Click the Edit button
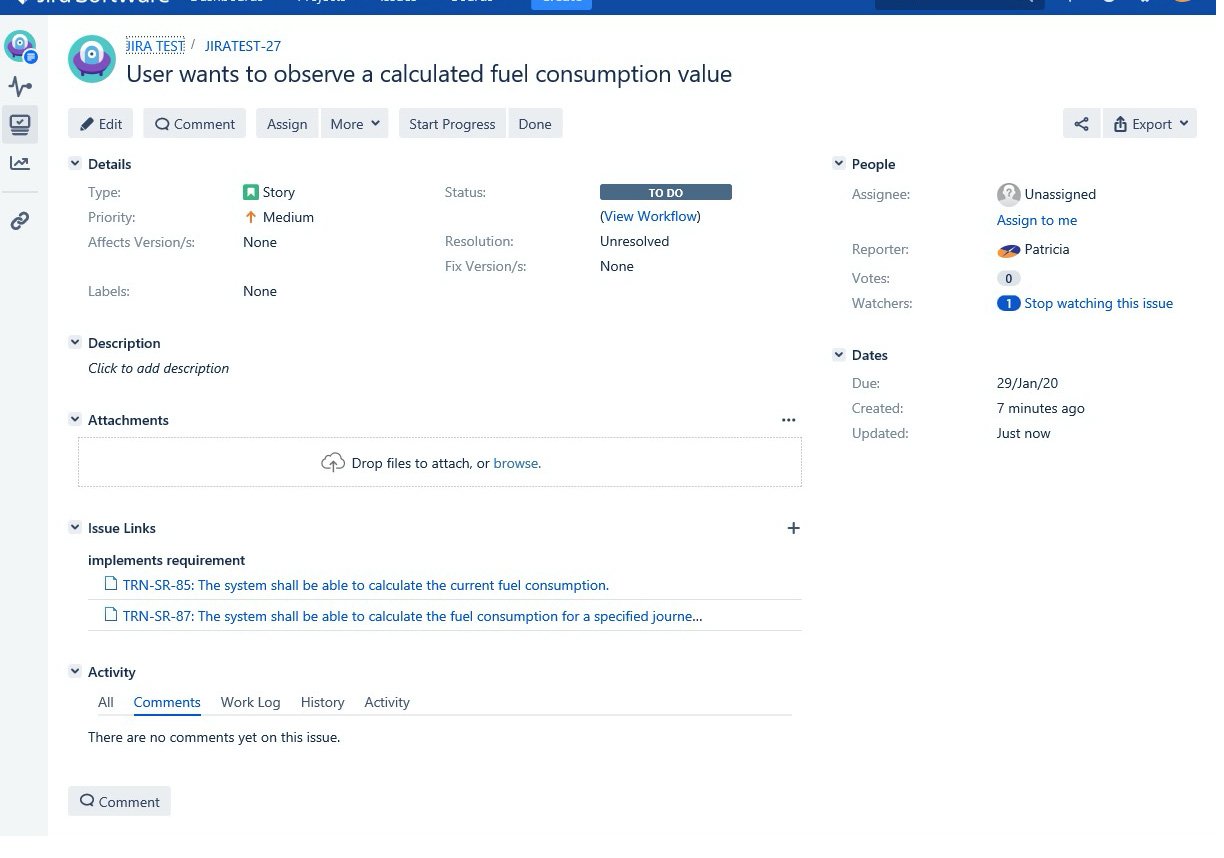1224x858 pixels. (100, 123)
